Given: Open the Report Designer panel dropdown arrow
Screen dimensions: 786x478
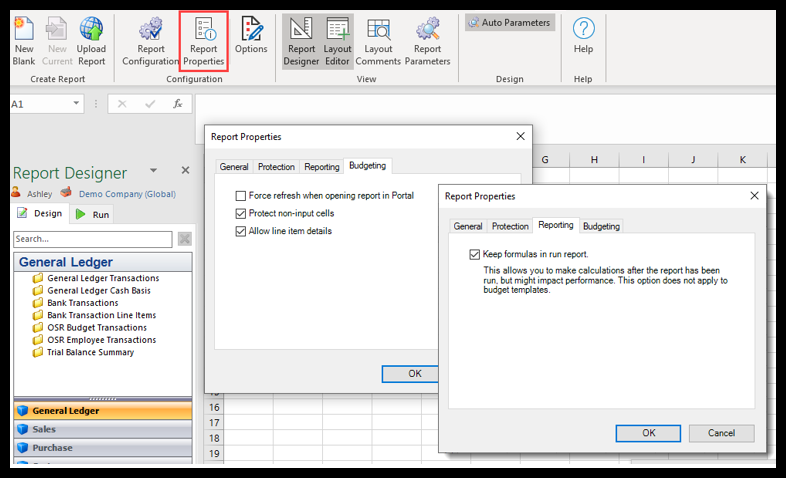Looking at the screenshot, I should (153, 172).
